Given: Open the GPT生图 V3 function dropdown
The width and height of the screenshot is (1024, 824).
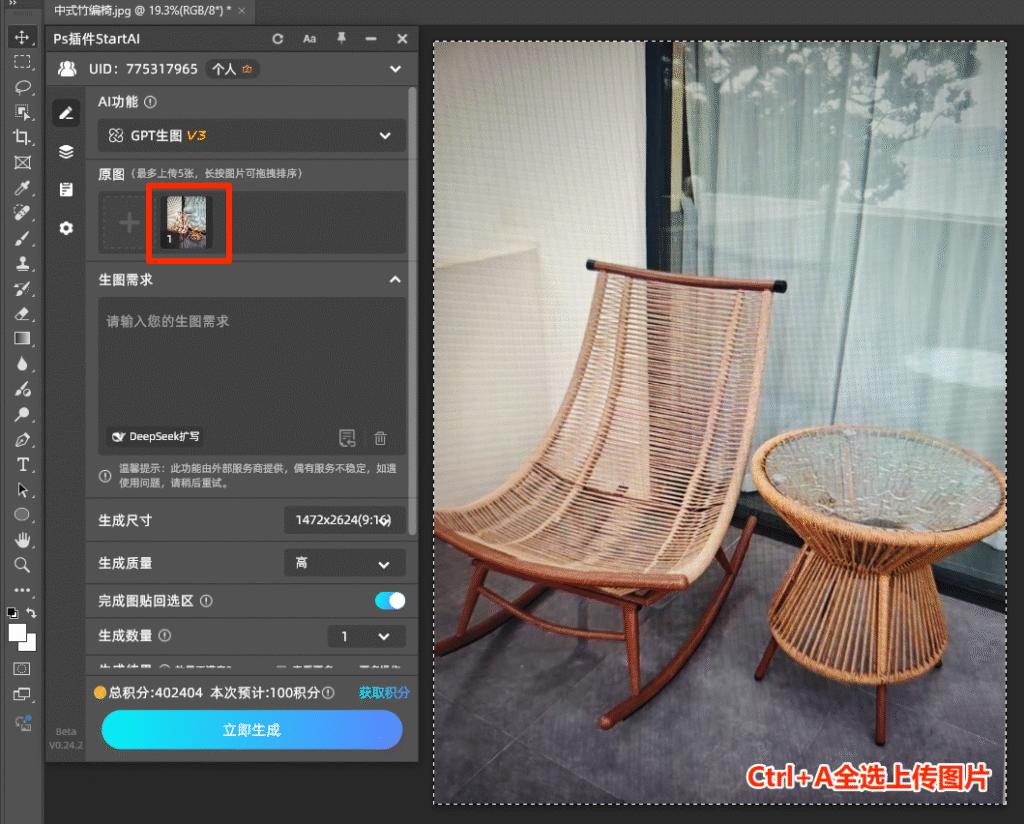Looking at the screenshot, I should (x=251, y=135).
